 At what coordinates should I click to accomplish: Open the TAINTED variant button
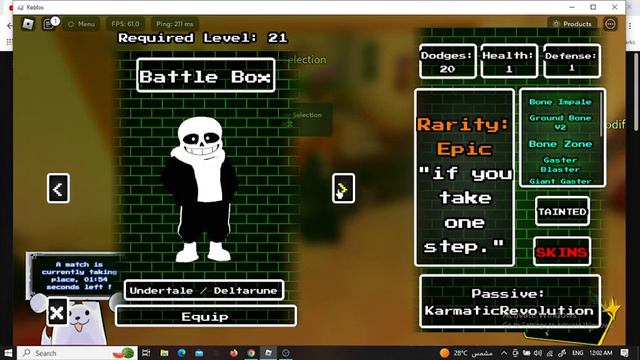pyautogui.click(x=562, y=211)
